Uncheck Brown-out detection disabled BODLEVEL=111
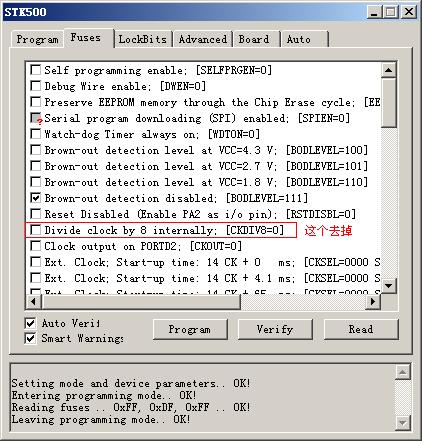 click(36, 198)
